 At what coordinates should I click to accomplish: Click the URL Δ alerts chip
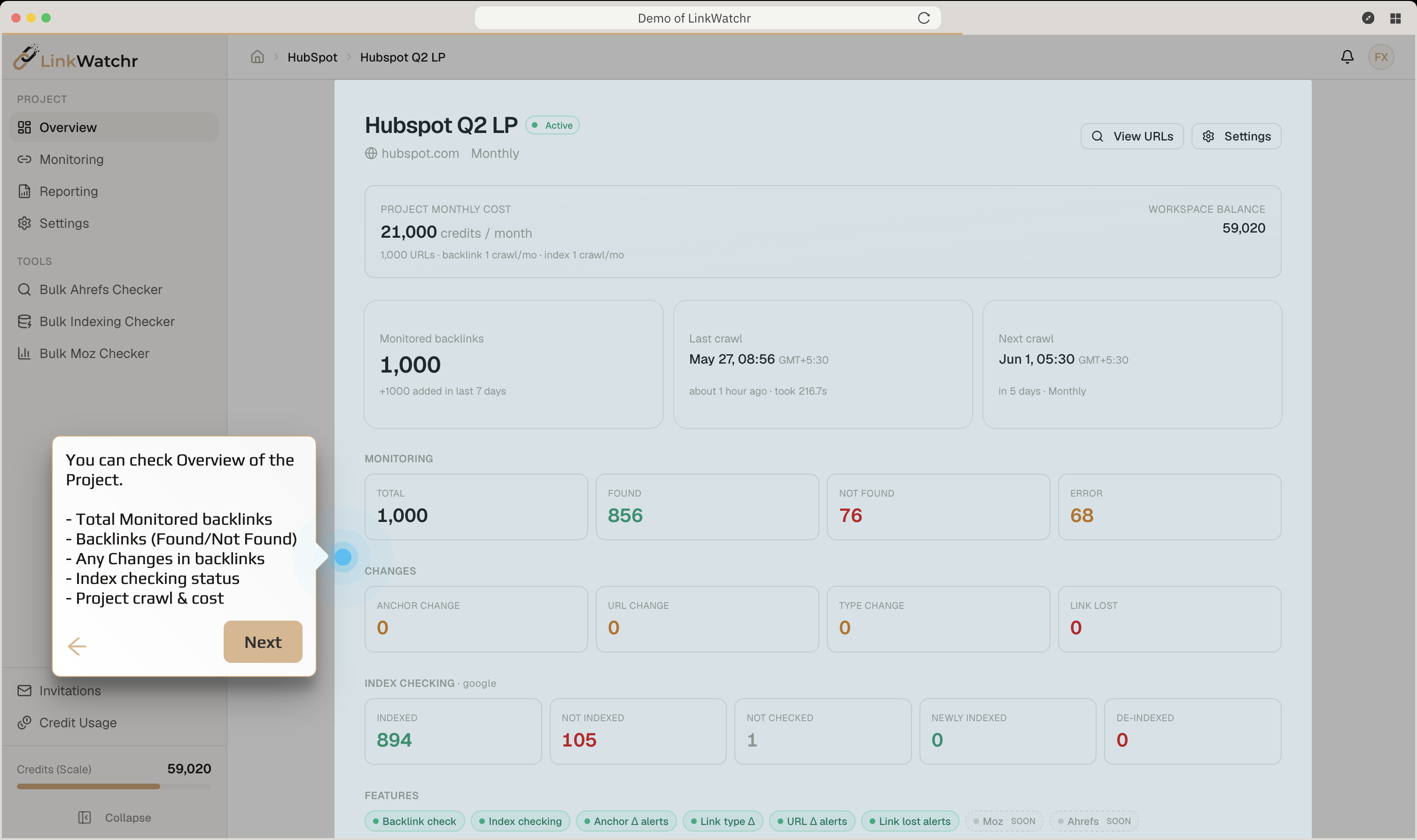click(x=812, y=821)
